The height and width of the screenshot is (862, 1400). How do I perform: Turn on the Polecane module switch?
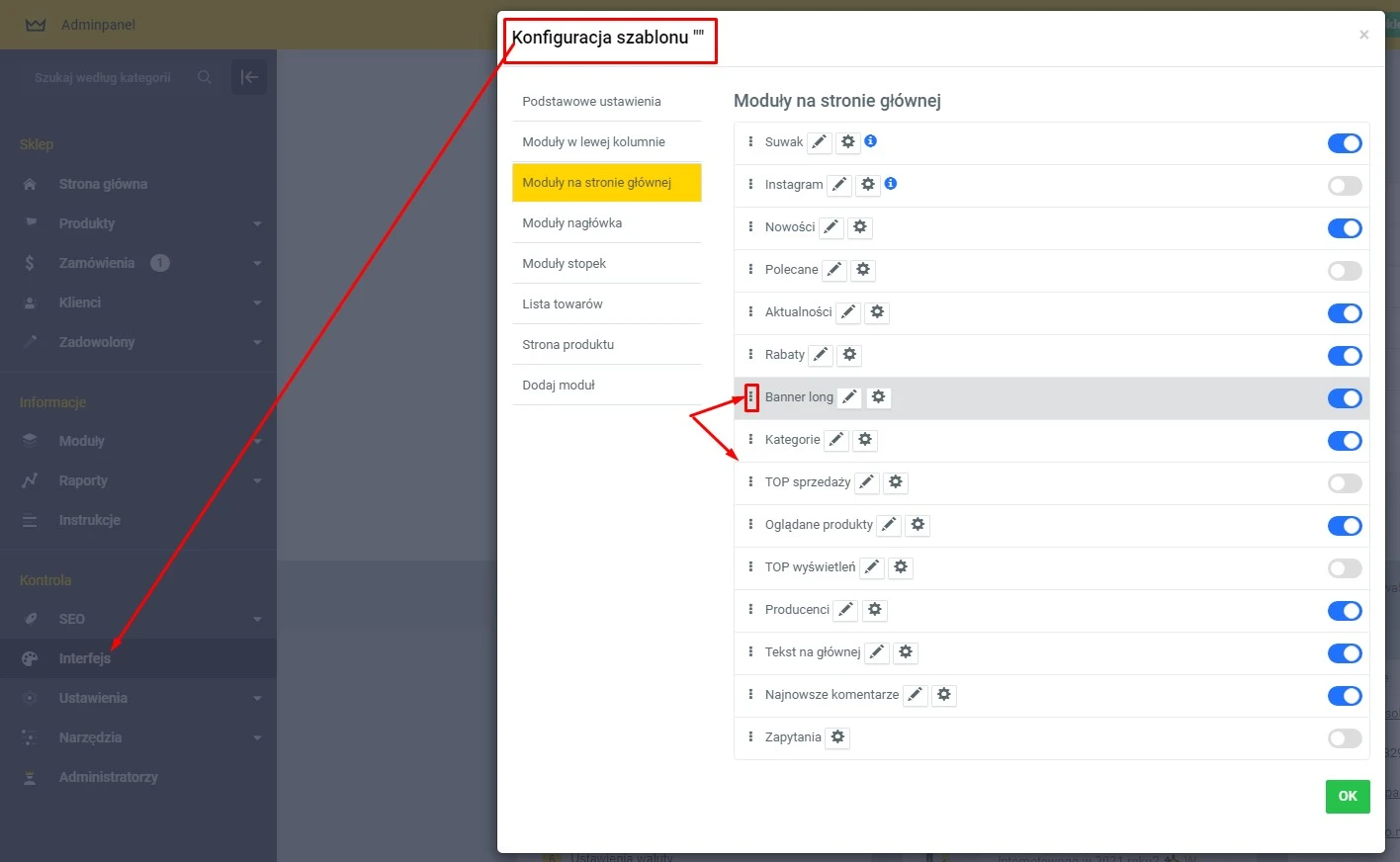pos(1344,271)
